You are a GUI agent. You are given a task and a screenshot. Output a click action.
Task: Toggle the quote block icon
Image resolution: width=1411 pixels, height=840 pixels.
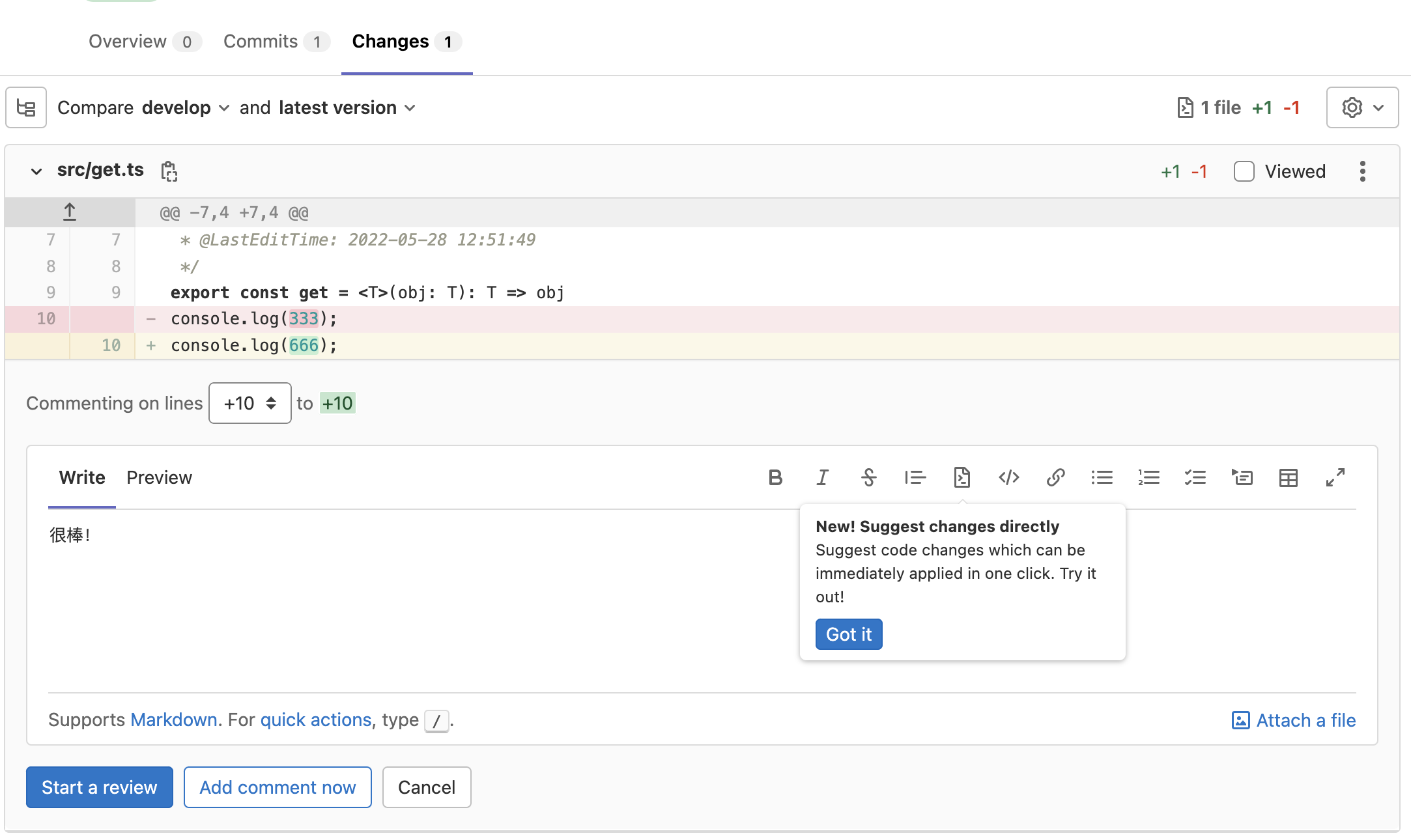(915, 477)
